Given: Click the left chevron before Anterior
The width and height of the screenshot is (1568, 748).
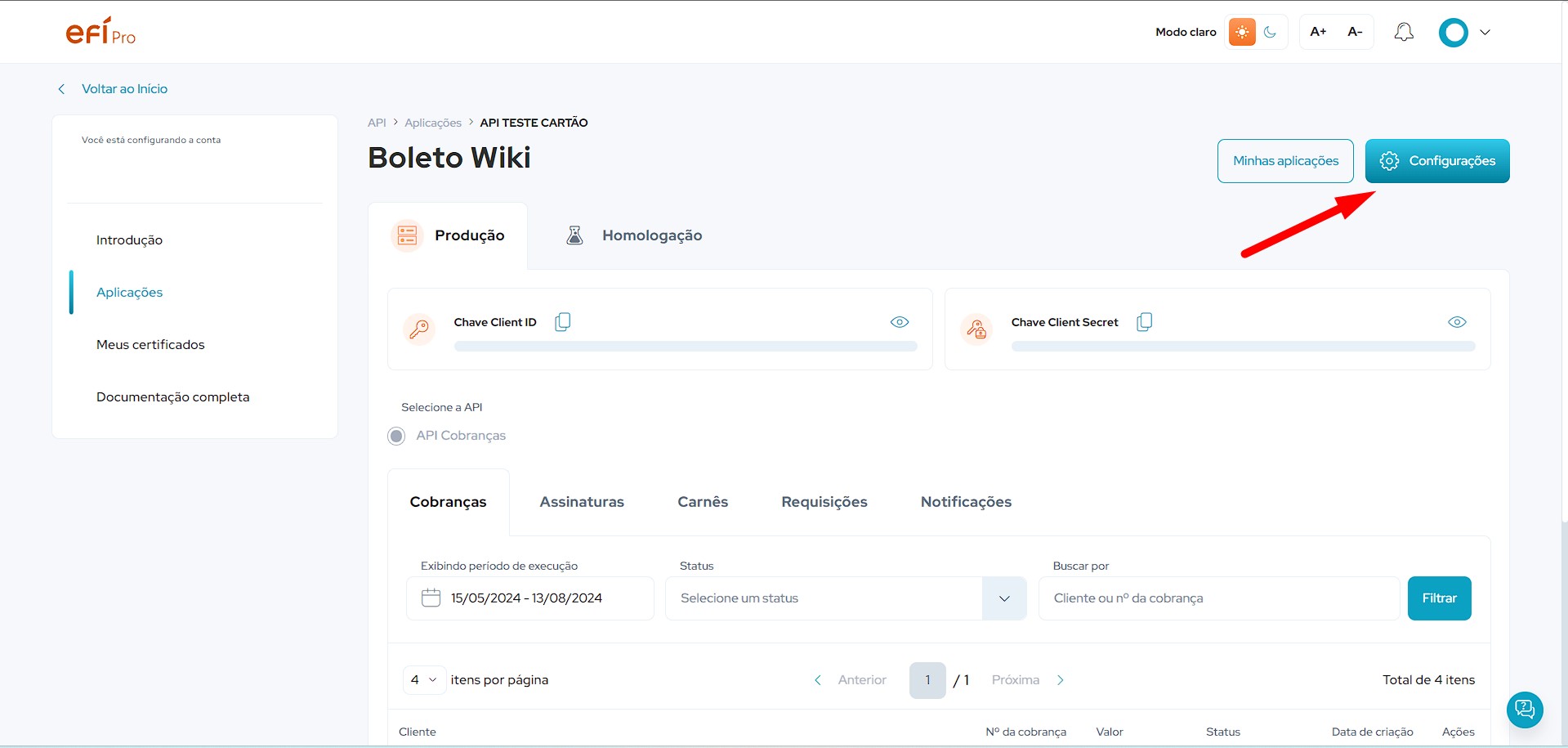Looking at the screenshot, I should click(x=818, y=680).
